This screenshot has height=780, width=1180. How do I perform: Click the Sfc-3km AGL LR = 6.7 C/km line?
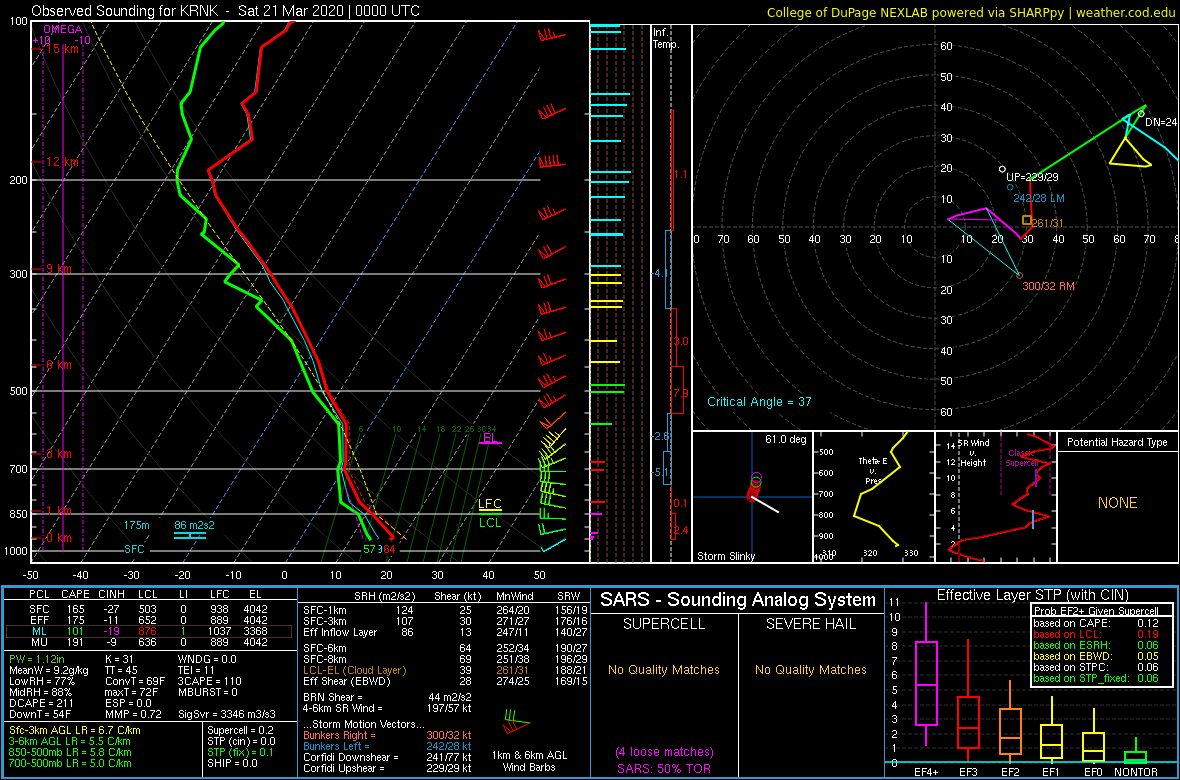(x=75, y=730)
